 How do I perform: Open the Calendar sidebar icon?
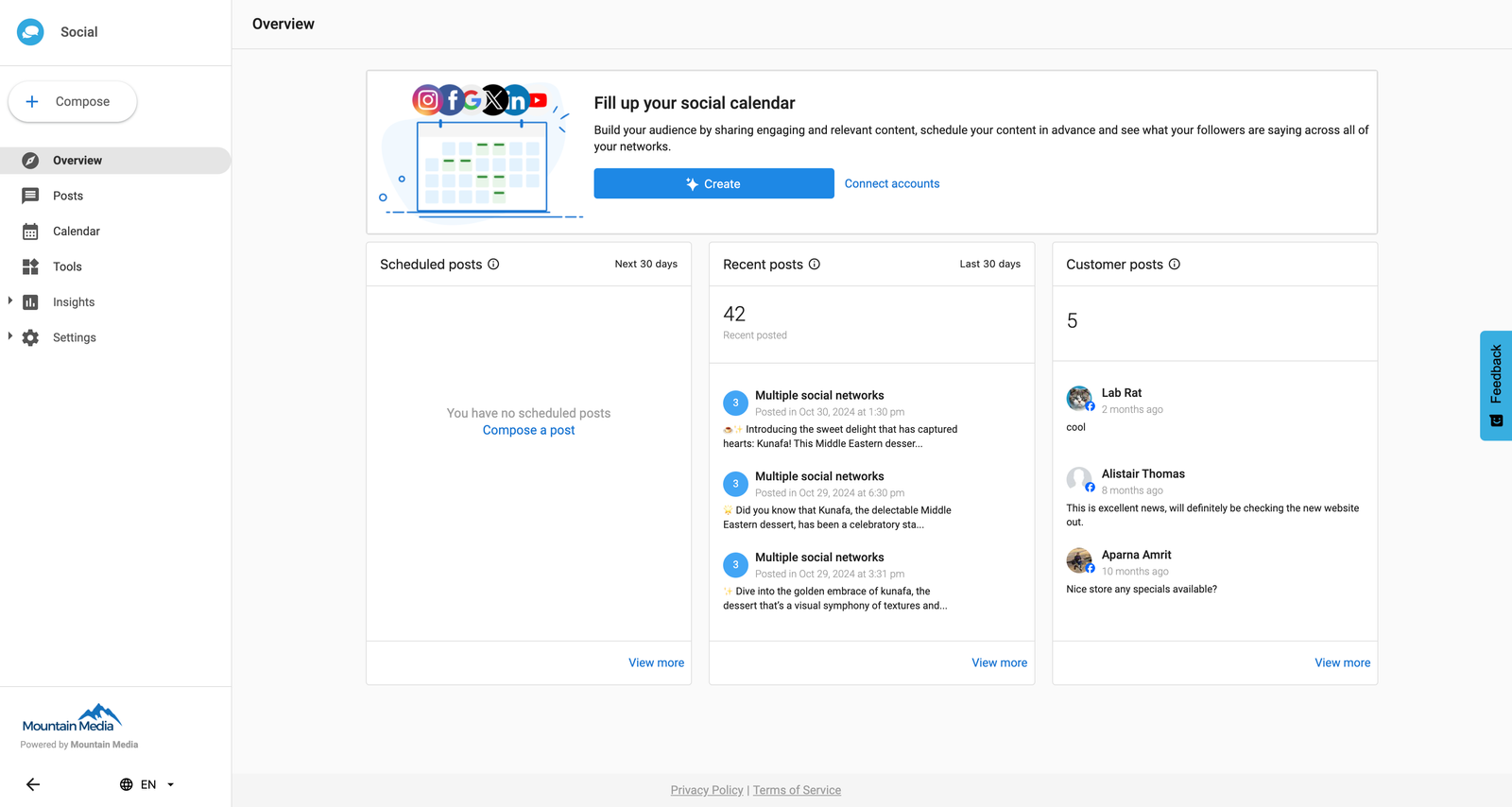[30, 232]
